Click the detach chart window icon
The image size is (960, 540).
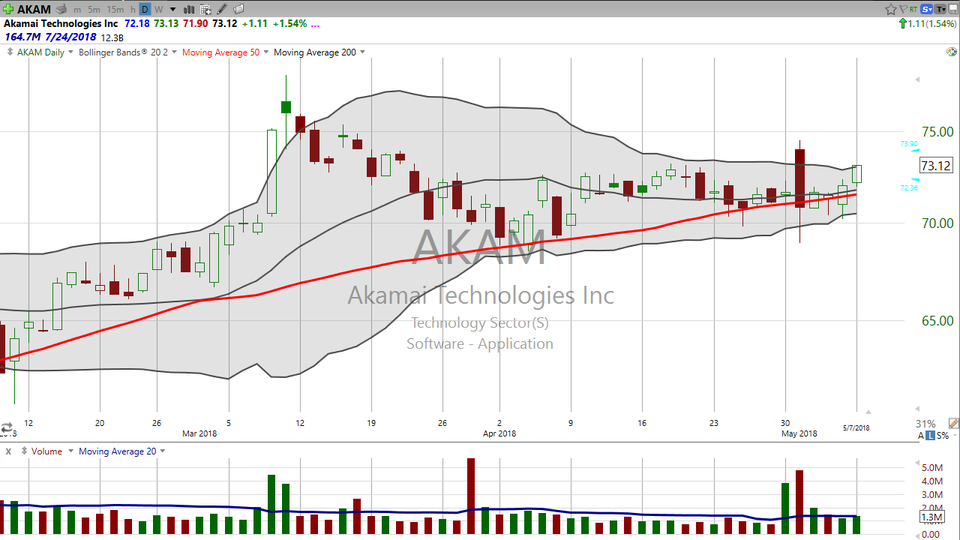(x=953, y=9)
